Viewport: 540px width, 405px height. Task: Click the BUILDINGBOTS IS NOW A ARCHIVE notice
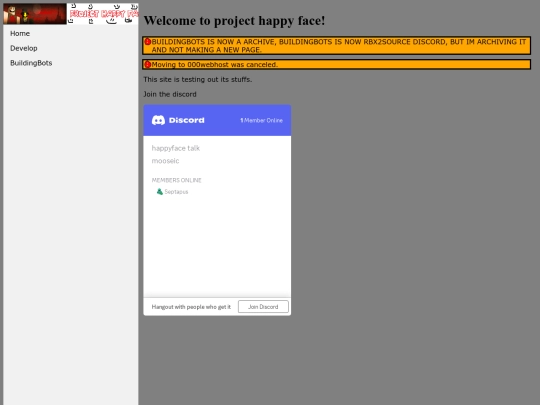(x=336, y=45)
